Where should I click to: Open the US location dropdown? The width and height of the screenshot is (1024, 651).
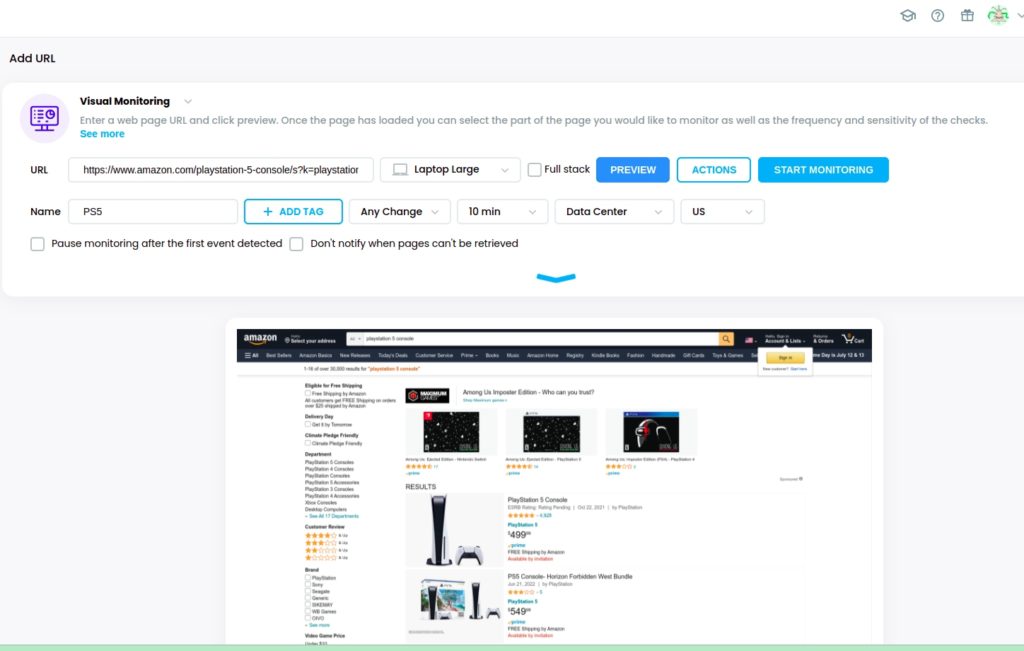(x=722, y=212)
